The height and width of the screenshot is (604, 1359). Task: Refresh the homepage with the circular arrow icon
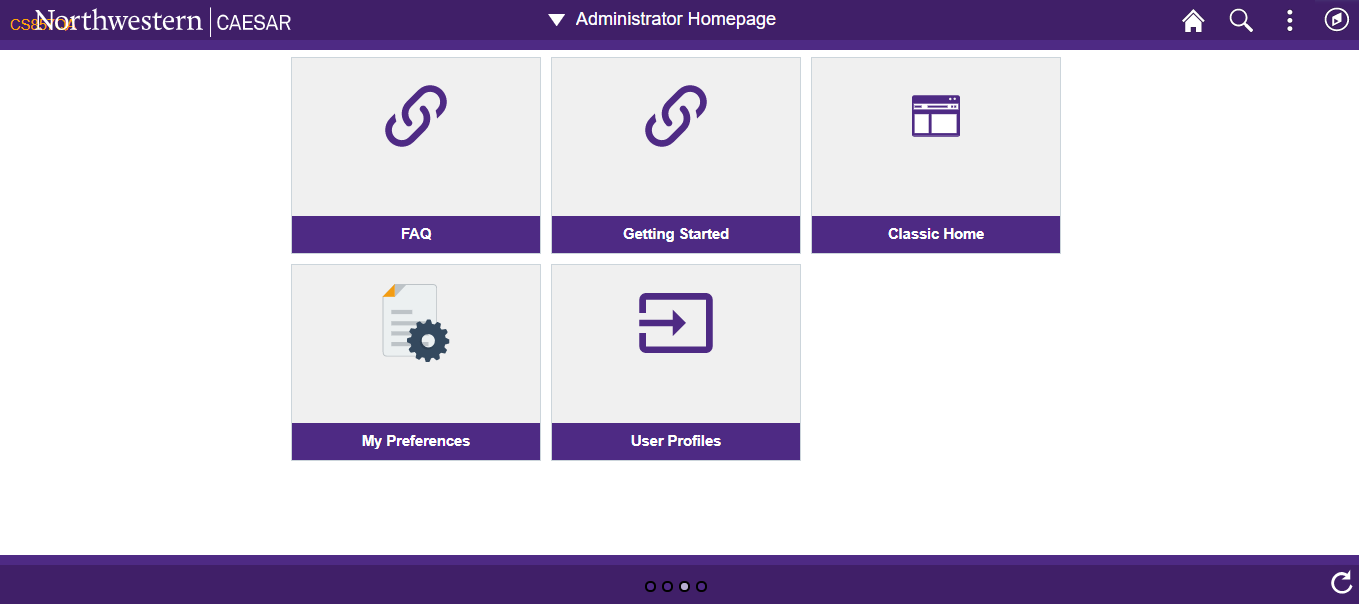click(1343, 580)
